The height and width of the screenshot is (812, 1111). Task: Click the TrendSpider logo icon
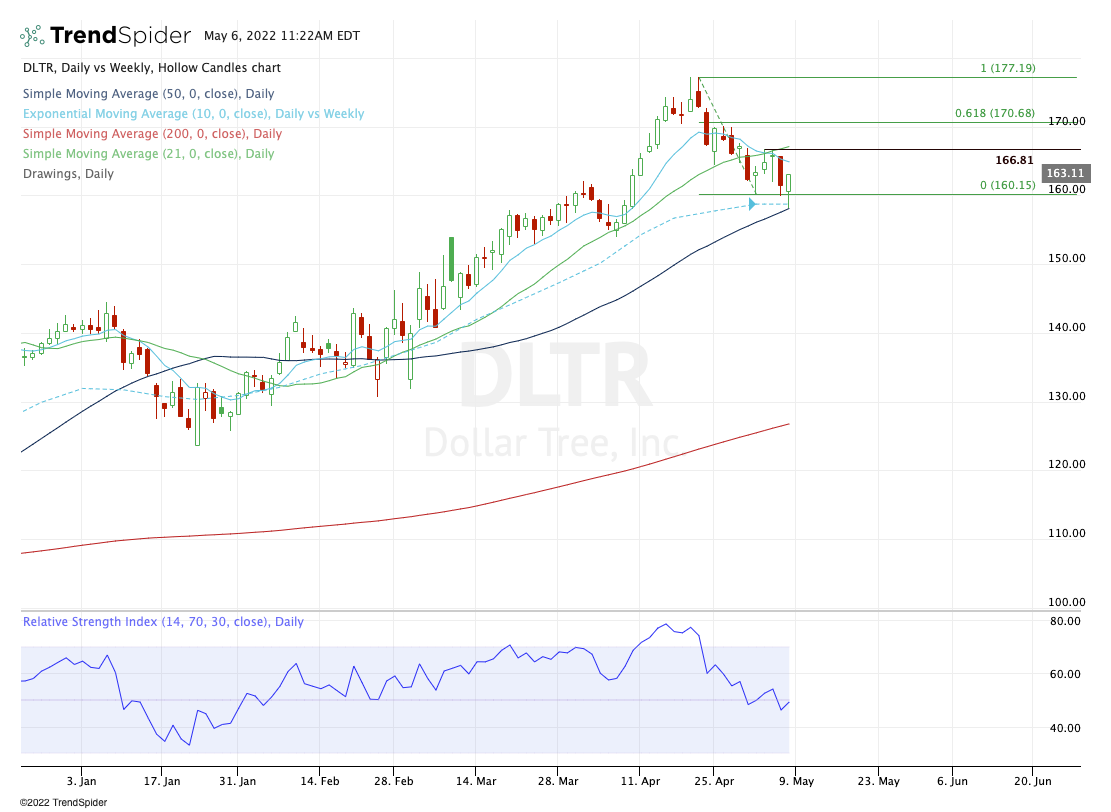pyautogui.click(x=32, y=35)
